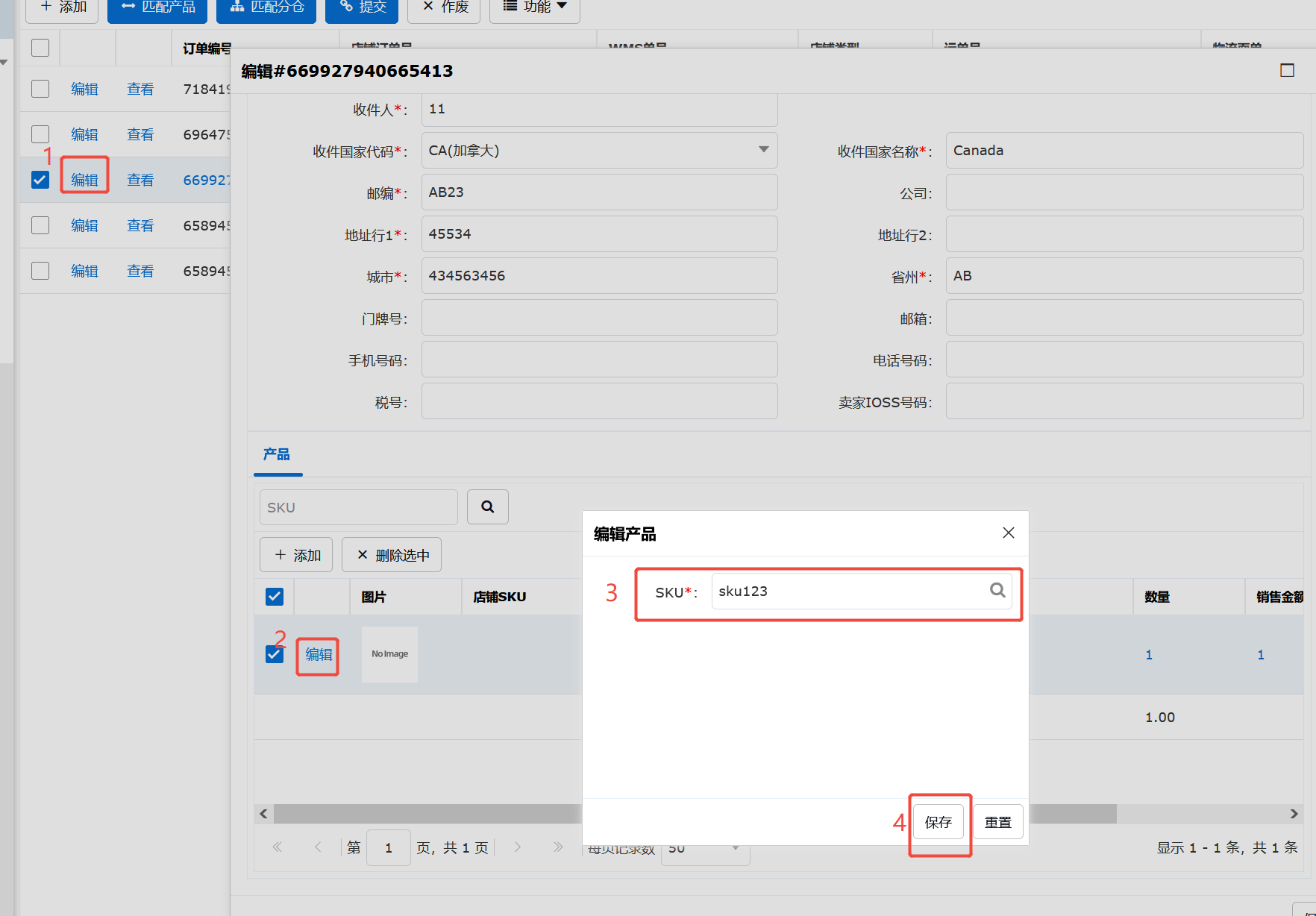The image size is (1316, 916).
Task: Click the 添加 plus button in top toolbar
Action: (61, 7)
